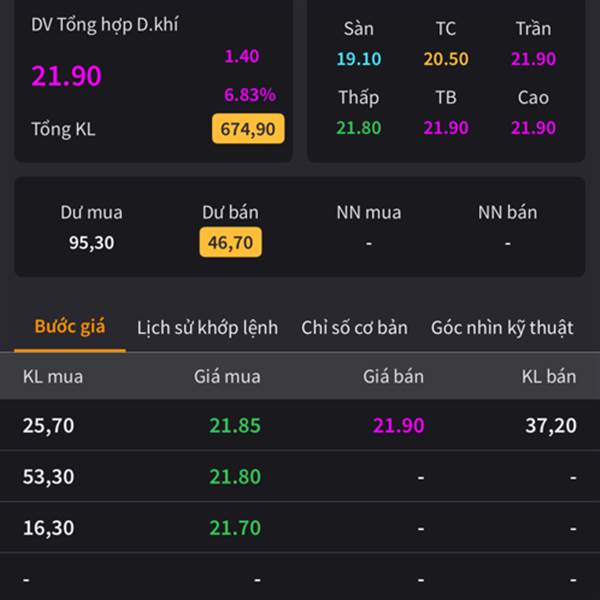Tap buy volume 16,30
Screen dimensions: 600x600
click(x=48, y=528)
